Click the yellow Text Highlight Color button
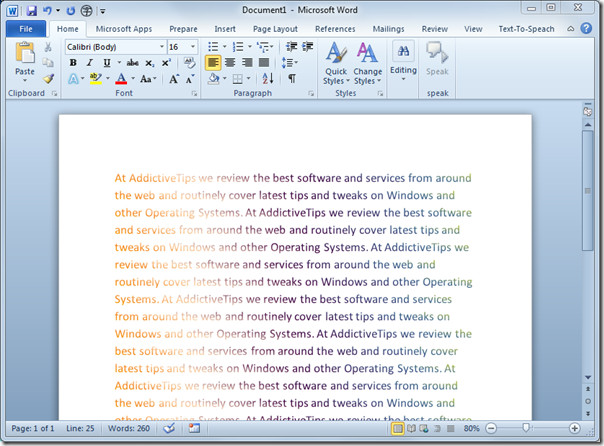The height and width of the screenshot is (446, 604). (x=96, y=79)
